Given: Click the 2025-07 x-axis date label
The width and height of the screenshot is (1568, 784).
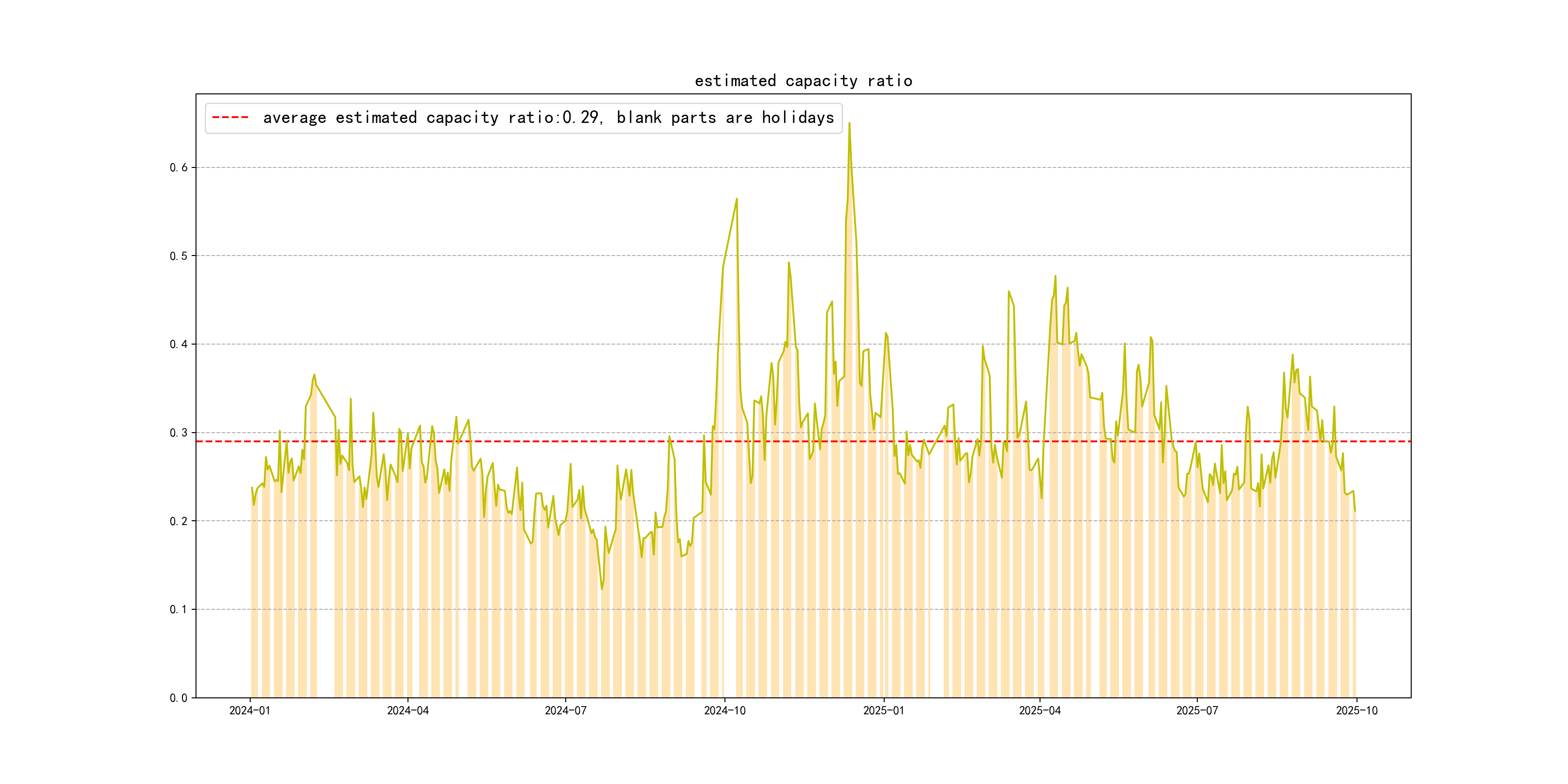Looking at the screenshot, I should click(1197, 711).
